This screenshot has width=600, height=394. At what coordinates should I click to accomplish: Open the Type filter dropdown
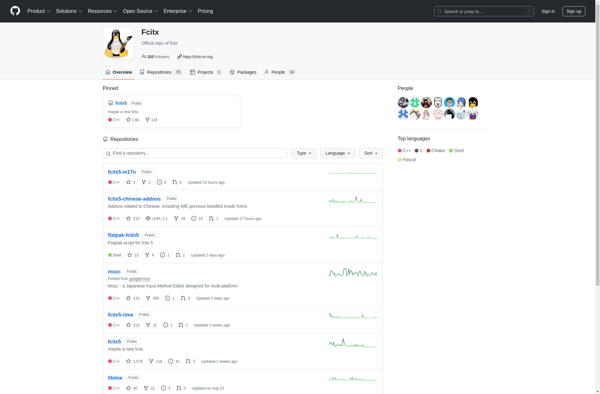(304, 153)
